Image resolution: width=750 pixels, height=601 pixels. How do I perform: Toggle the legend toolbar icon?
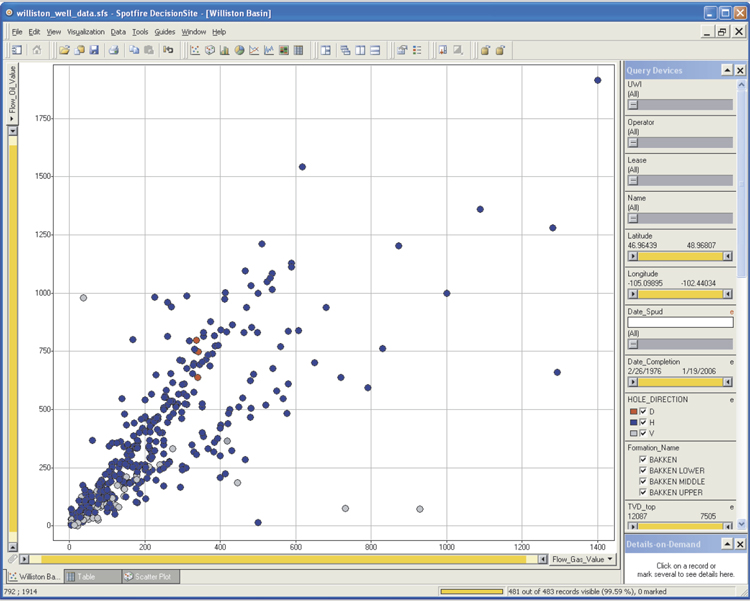417,50
